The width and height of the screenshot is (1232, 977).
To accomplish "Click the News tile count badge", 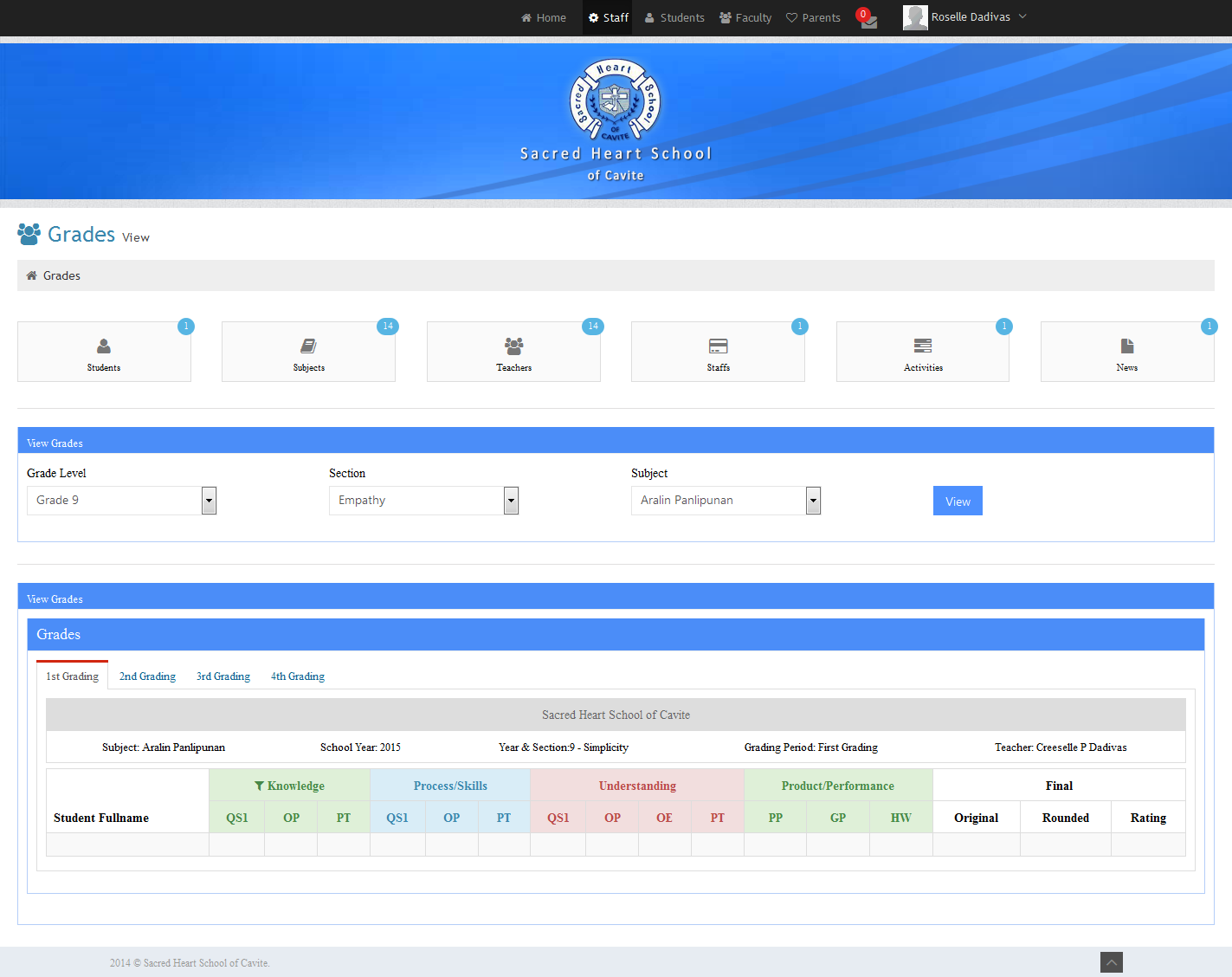I will click(x=1209, y=327).
